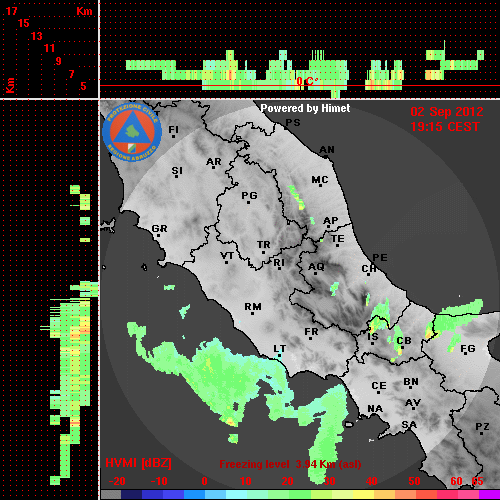
Task: Click the '40' dBZ scale value
Action: (x=372, y=481)
